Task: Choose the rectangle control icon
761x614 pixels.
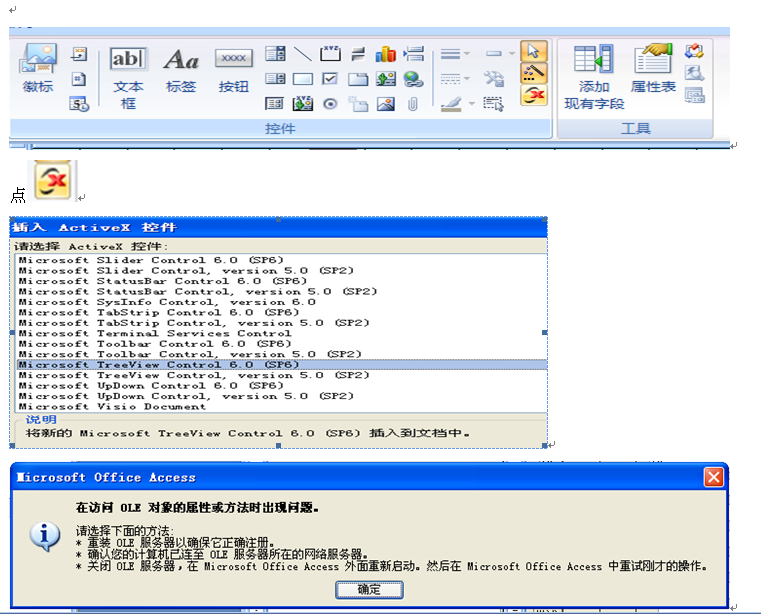Action: tap(303, 79)
